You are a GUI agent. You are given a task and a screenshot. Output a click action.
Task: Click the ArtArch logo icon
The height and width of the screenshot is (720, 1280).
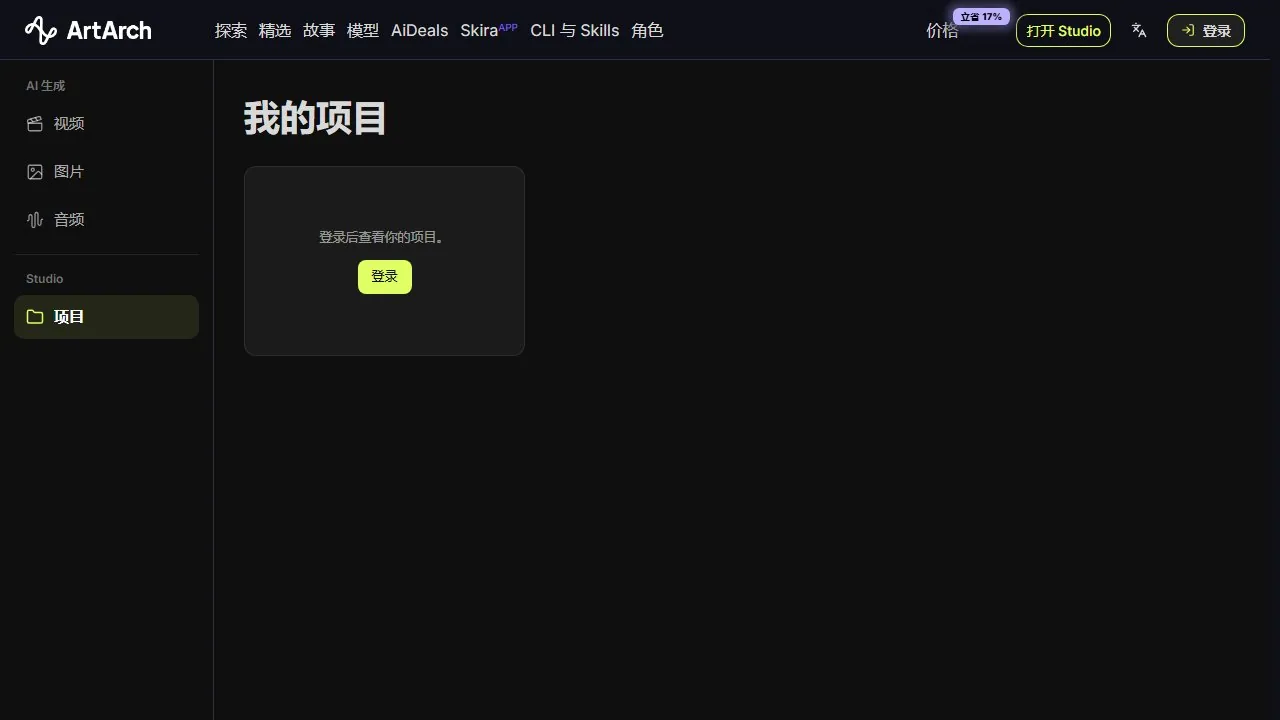point(41,31)
